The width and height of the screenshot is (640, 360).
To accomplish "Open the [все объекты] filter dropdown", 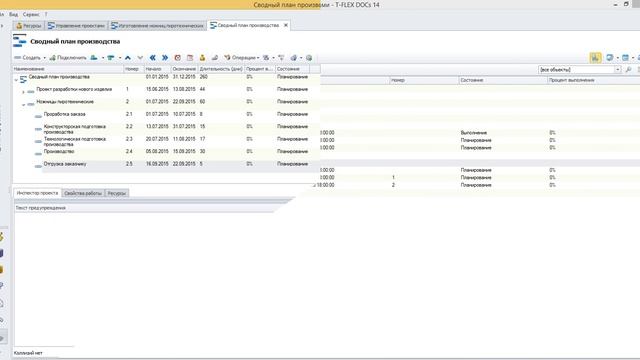I will click(618, 70).
